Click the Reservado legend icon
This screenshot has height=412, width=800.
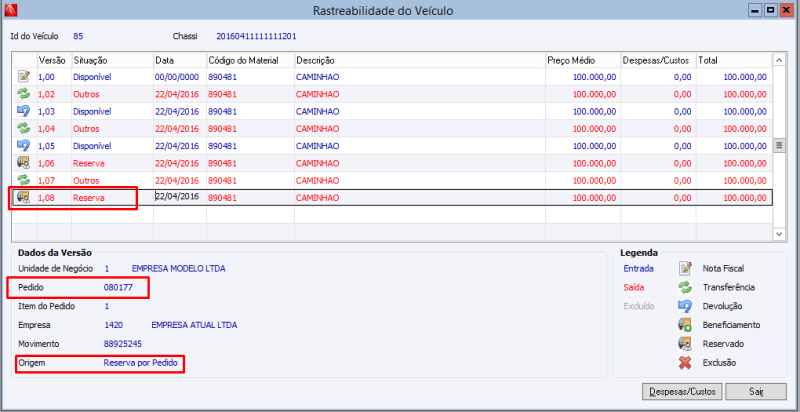pyautogui.click(x=685, y=344)
